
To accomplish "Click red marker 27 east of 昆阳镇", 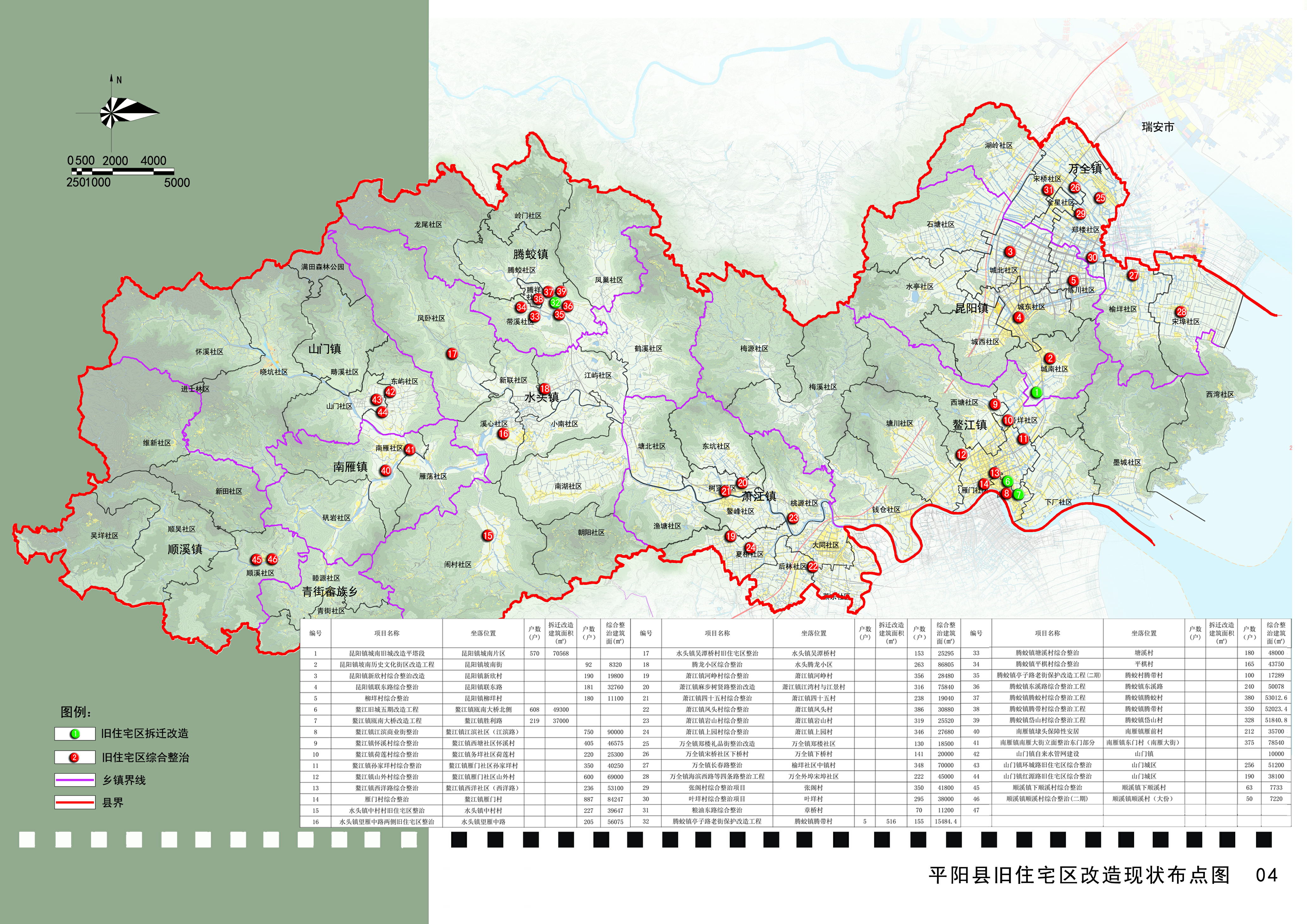I will point(1133,275).
